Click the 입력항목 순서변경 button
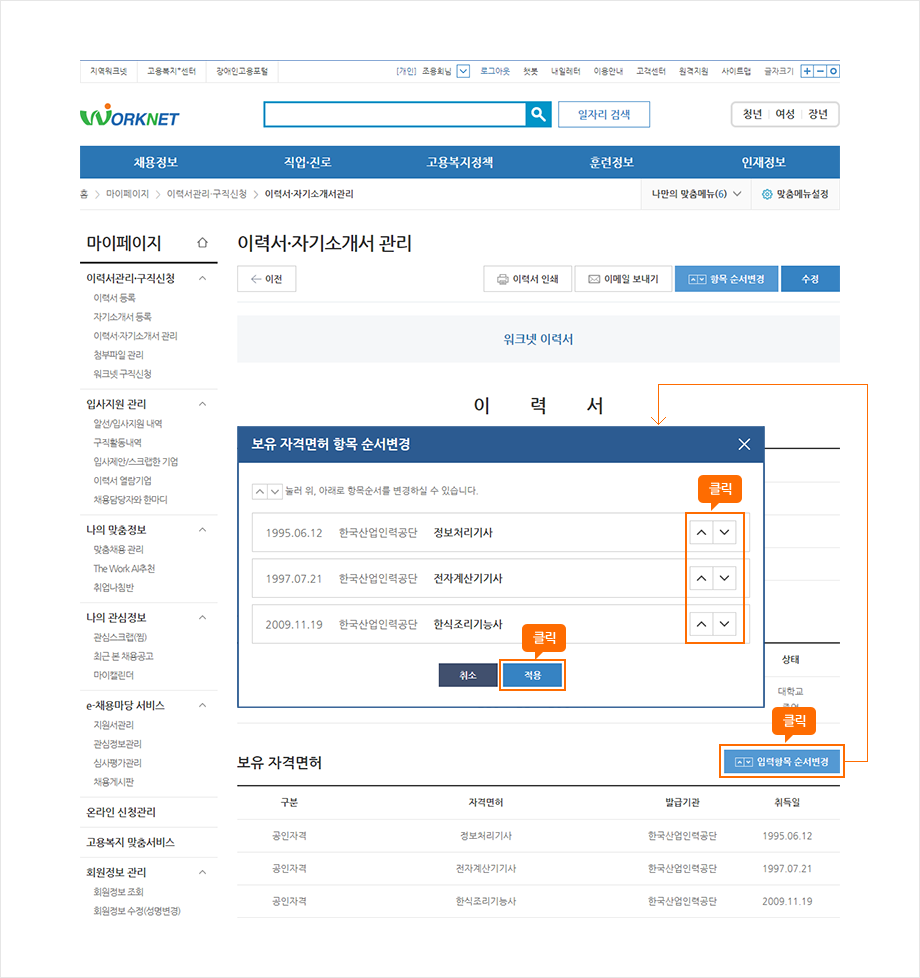Viewport: 920px width, 978px height. tap(782, 762)
